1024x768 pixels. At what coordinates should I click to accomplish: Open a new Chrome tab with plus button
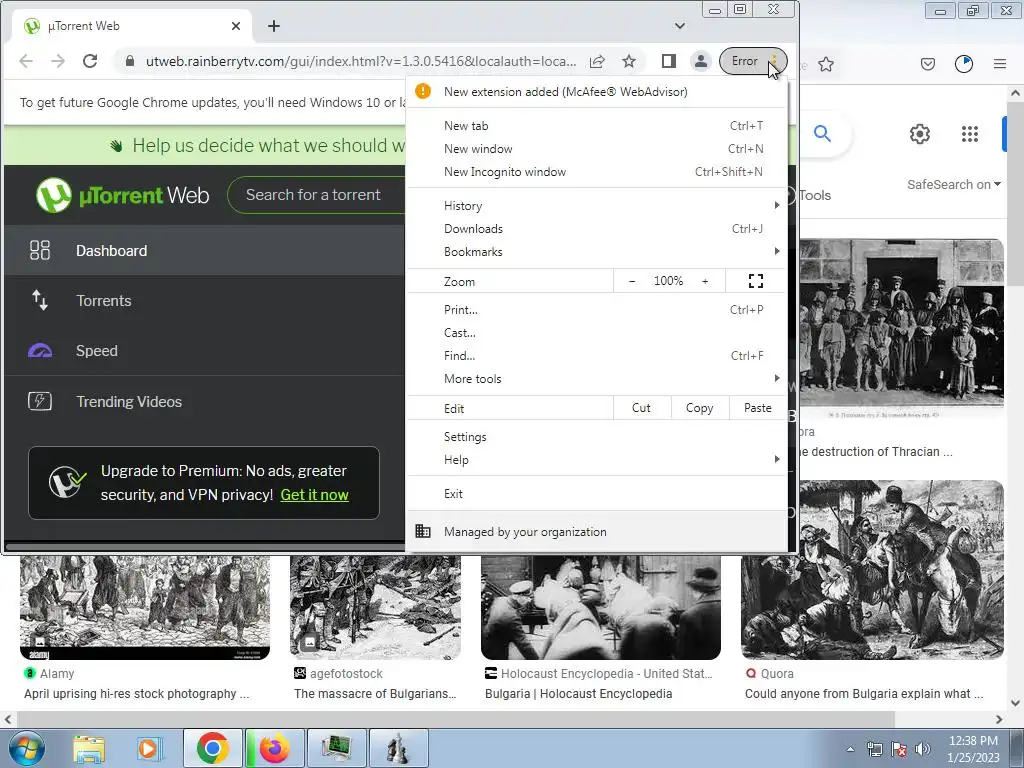click(274, 26)
